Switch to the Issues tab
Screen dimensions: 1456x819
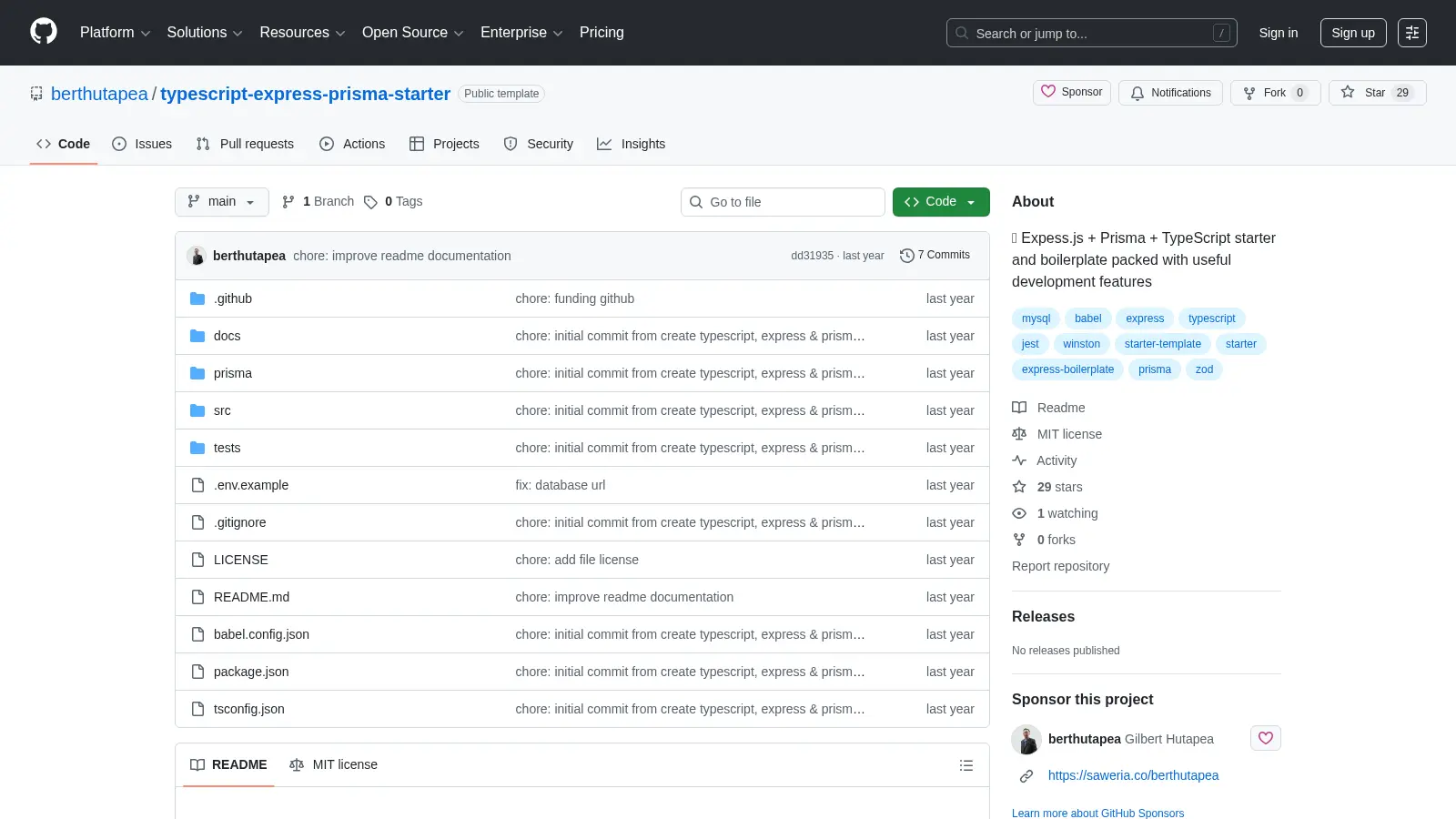click(x=142, y=144)
